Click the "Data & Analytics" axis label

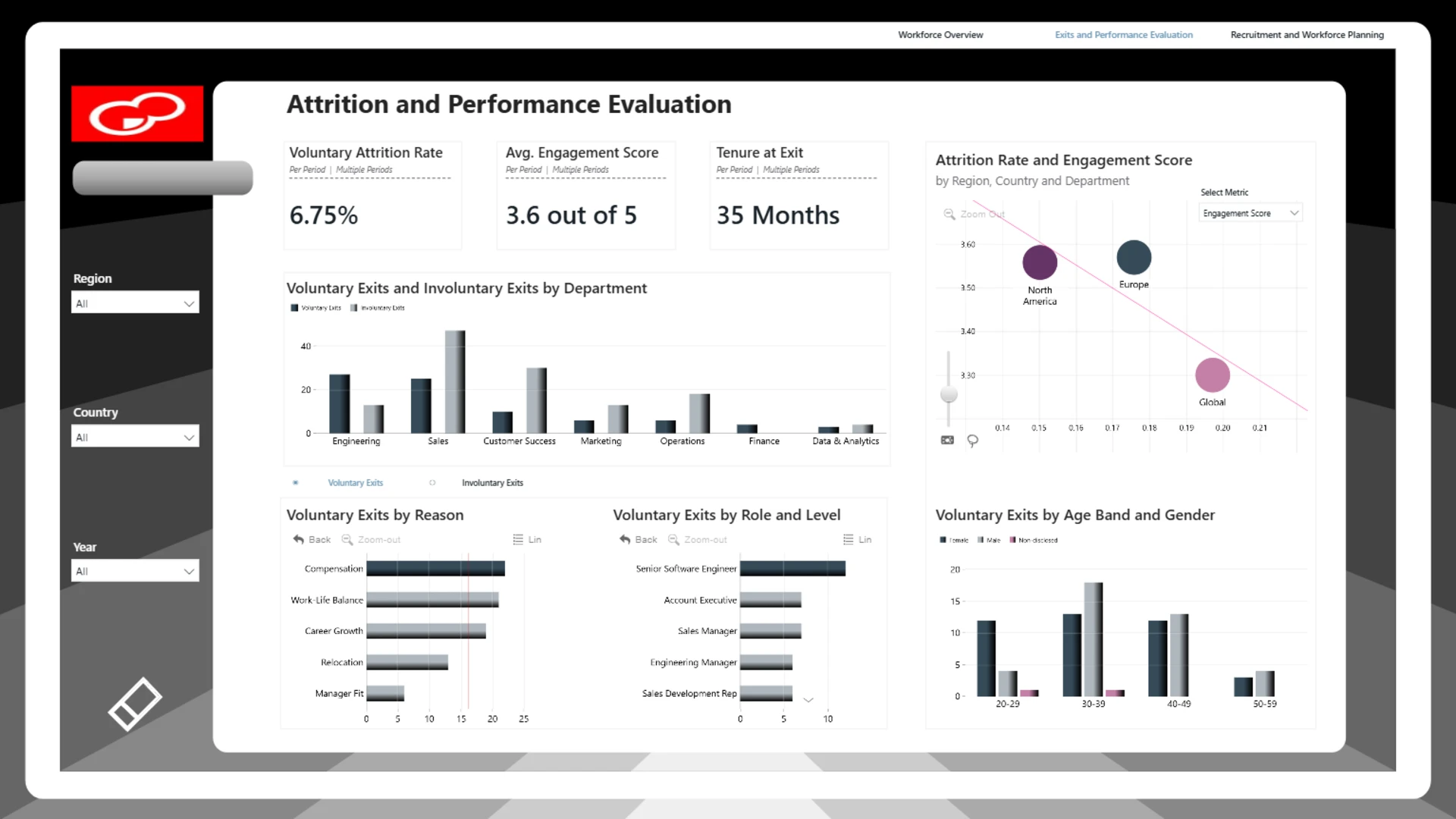click(846, 441)
